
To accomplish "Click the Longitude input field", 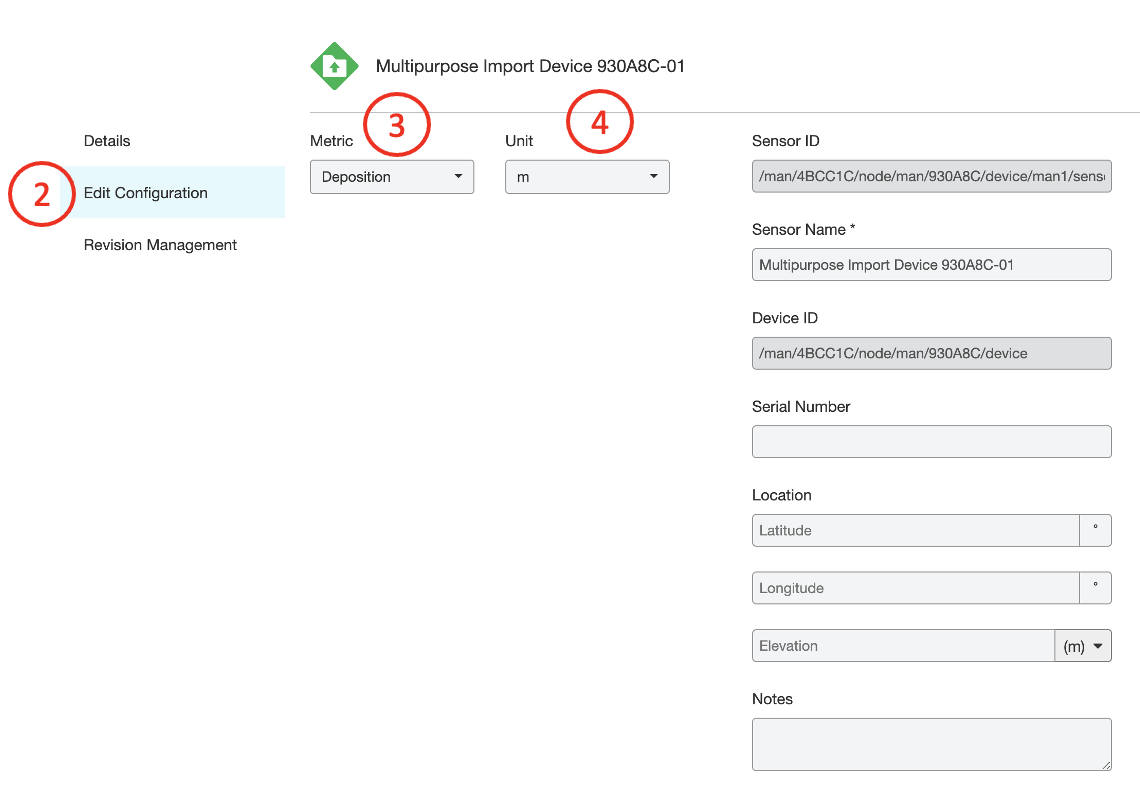I will pyautogui.click(x=915, y=587).
